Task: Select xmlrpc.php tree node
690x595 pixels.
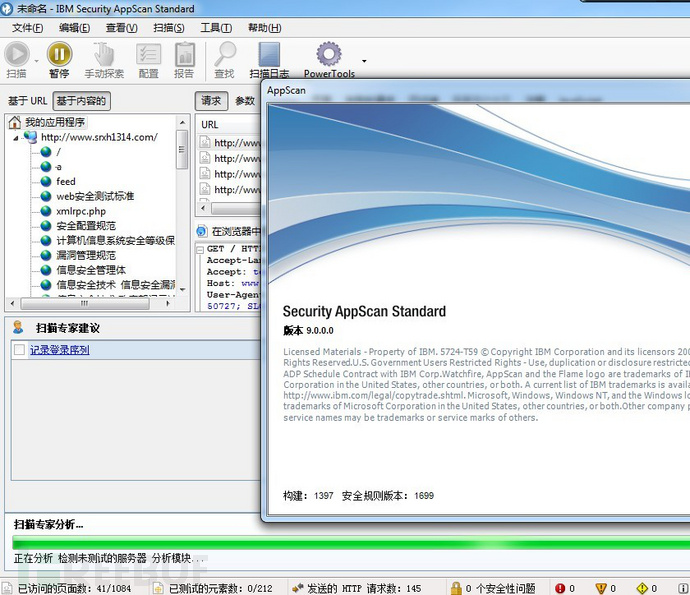Action: click(x=81, y=211)
